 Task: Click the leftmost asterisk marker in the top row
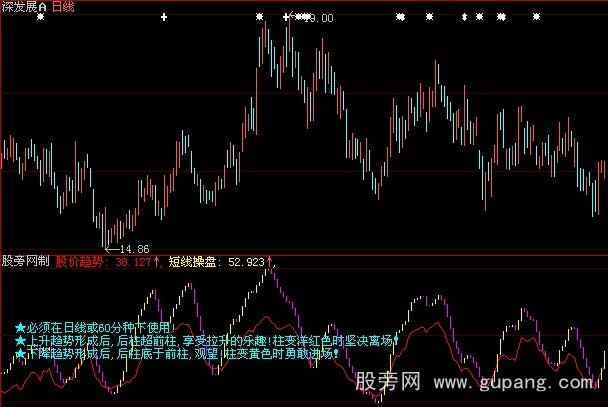tap(41, 17)
